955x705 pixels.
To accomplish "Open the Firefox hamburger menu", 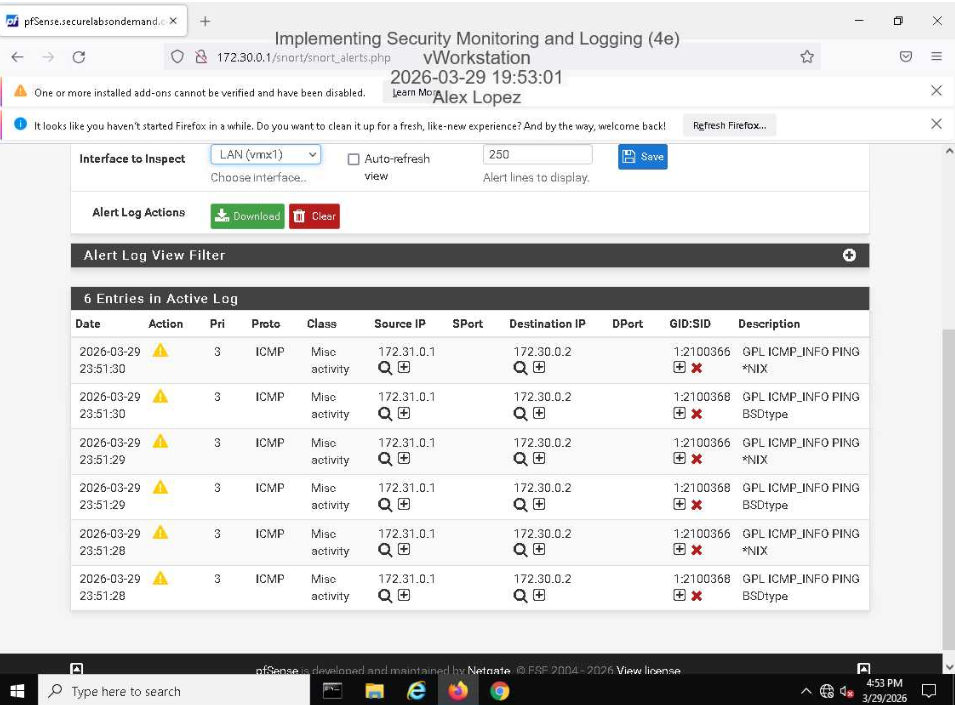I will click(936, 57).
